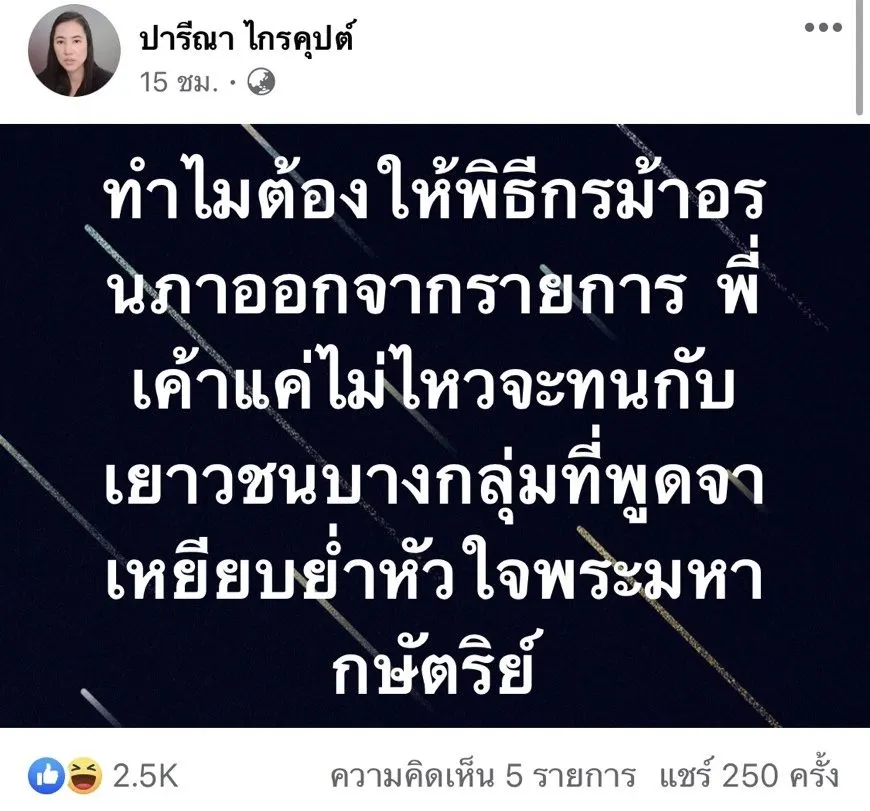870x811 pixels.
Task: Click the last word กษัตริย์ in the post
Action: (x=433, y=666)
